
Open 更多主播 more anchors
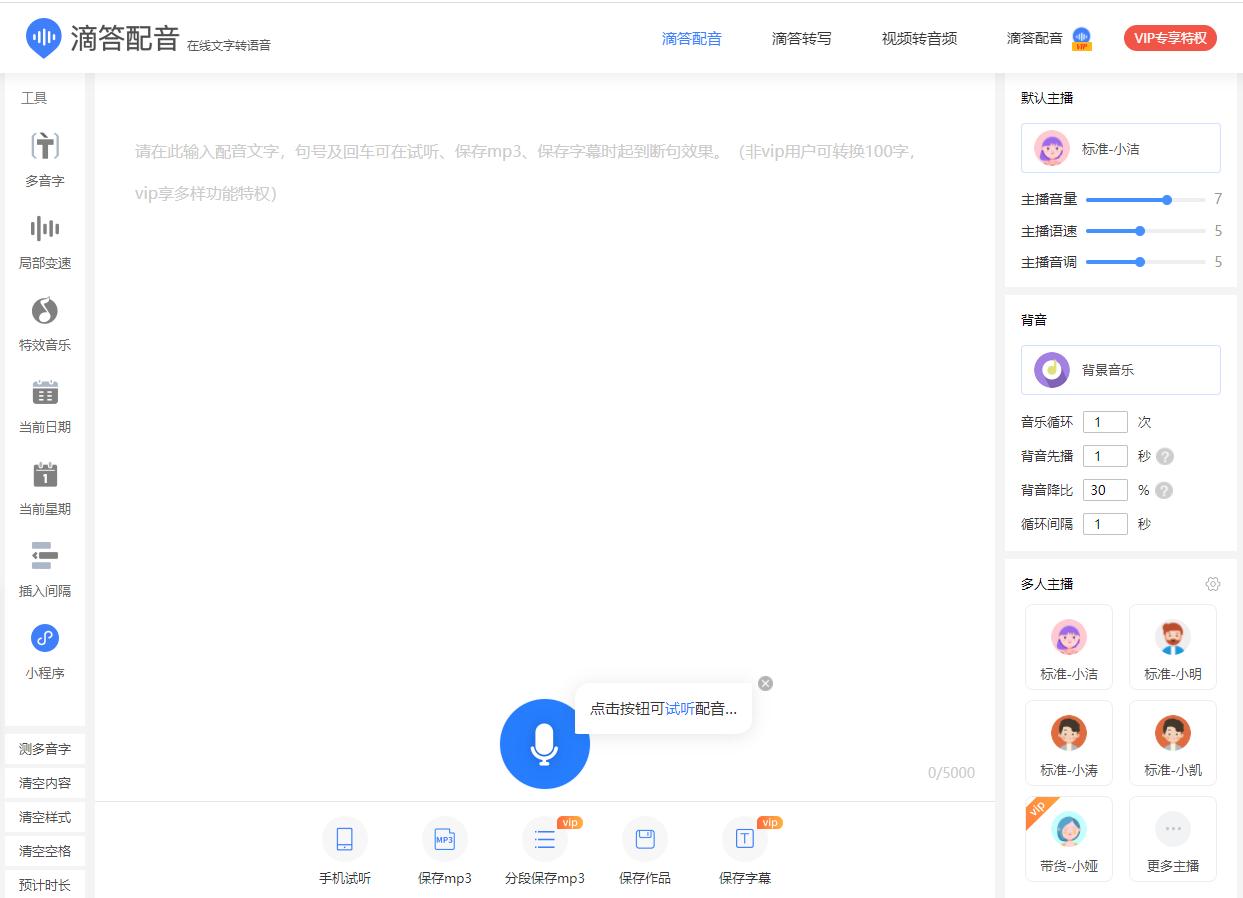(x=1173, y=839)
